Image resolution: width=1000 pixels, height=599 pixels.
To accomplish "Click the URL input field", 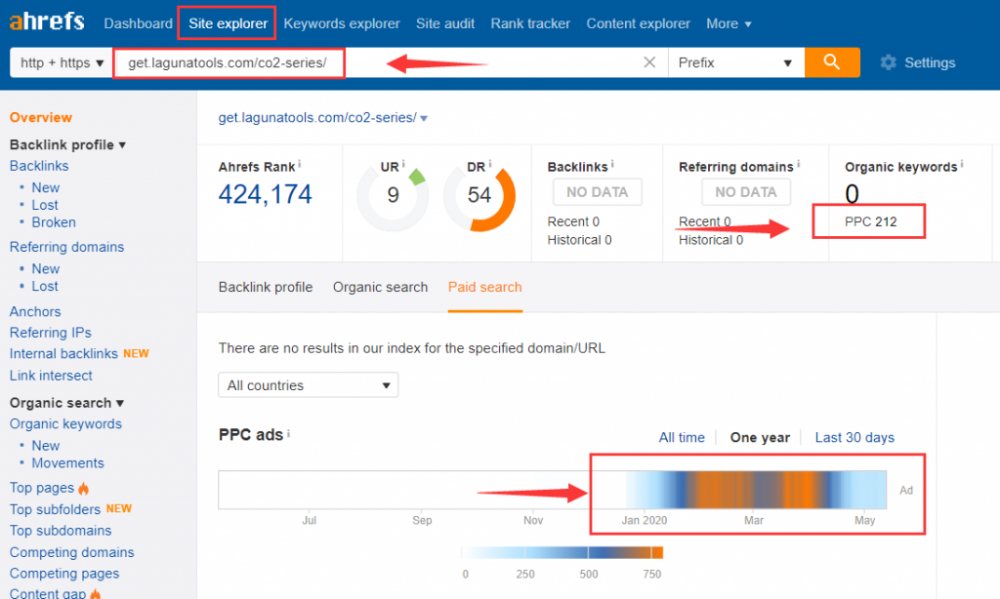I will [x=380, y=62].
